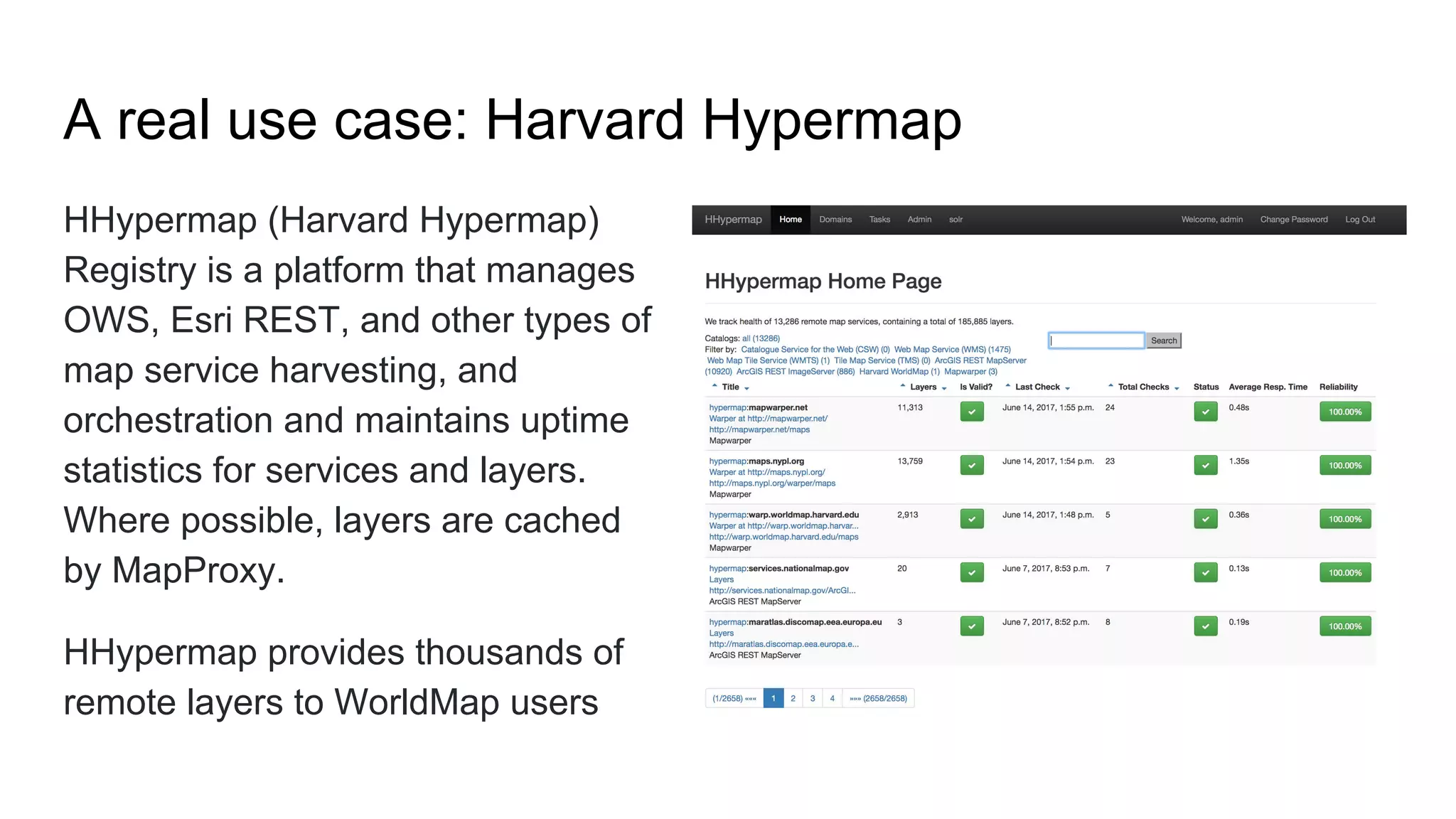Filter by Tile Map Service (TMS)
The width and height of the screenshot is (1456, 819).
coord(882,360)
